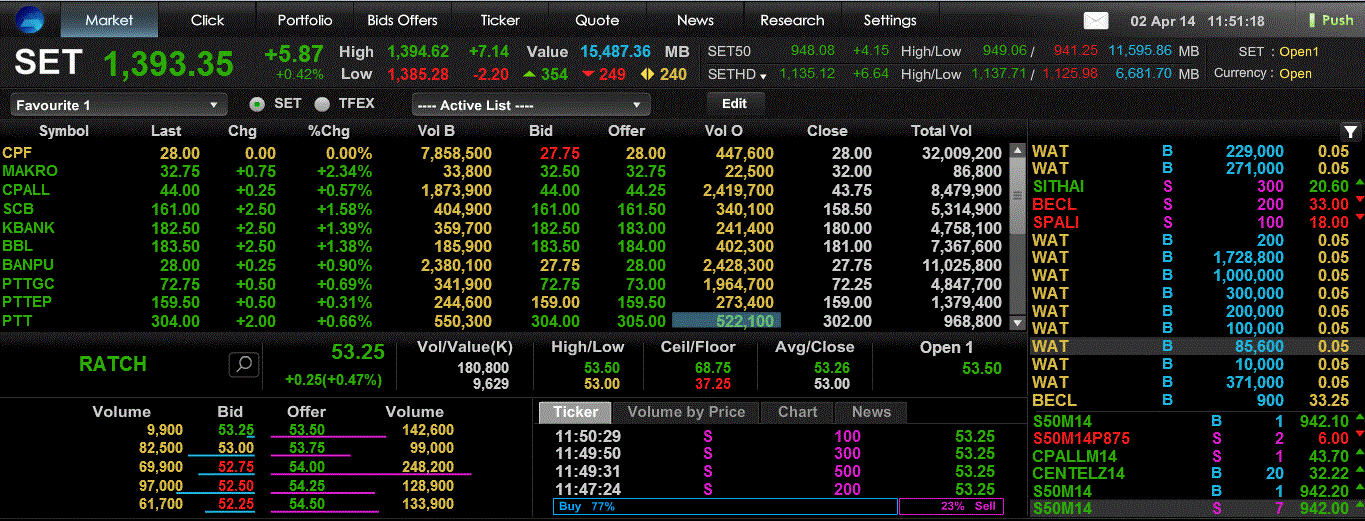Viewport: 1365px width, 521px height.
Task: Open the Market menu tab
Action: tap(109, 20)
